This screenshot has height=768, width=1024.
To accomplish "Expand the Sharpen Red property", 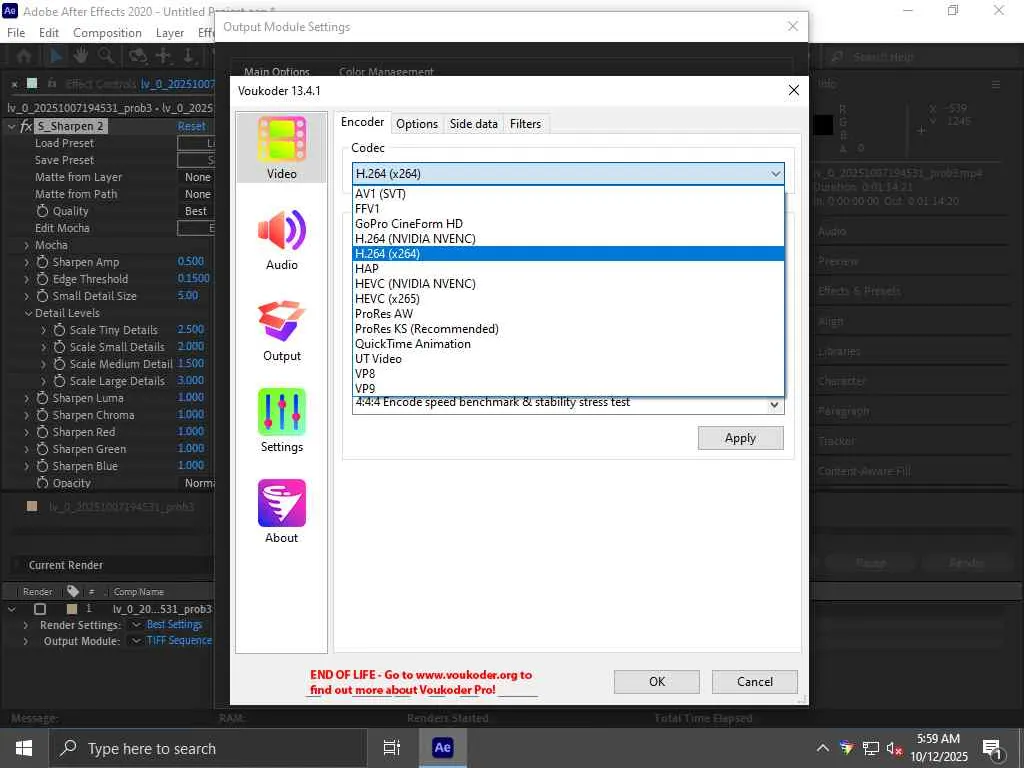I will click(27, 432).
